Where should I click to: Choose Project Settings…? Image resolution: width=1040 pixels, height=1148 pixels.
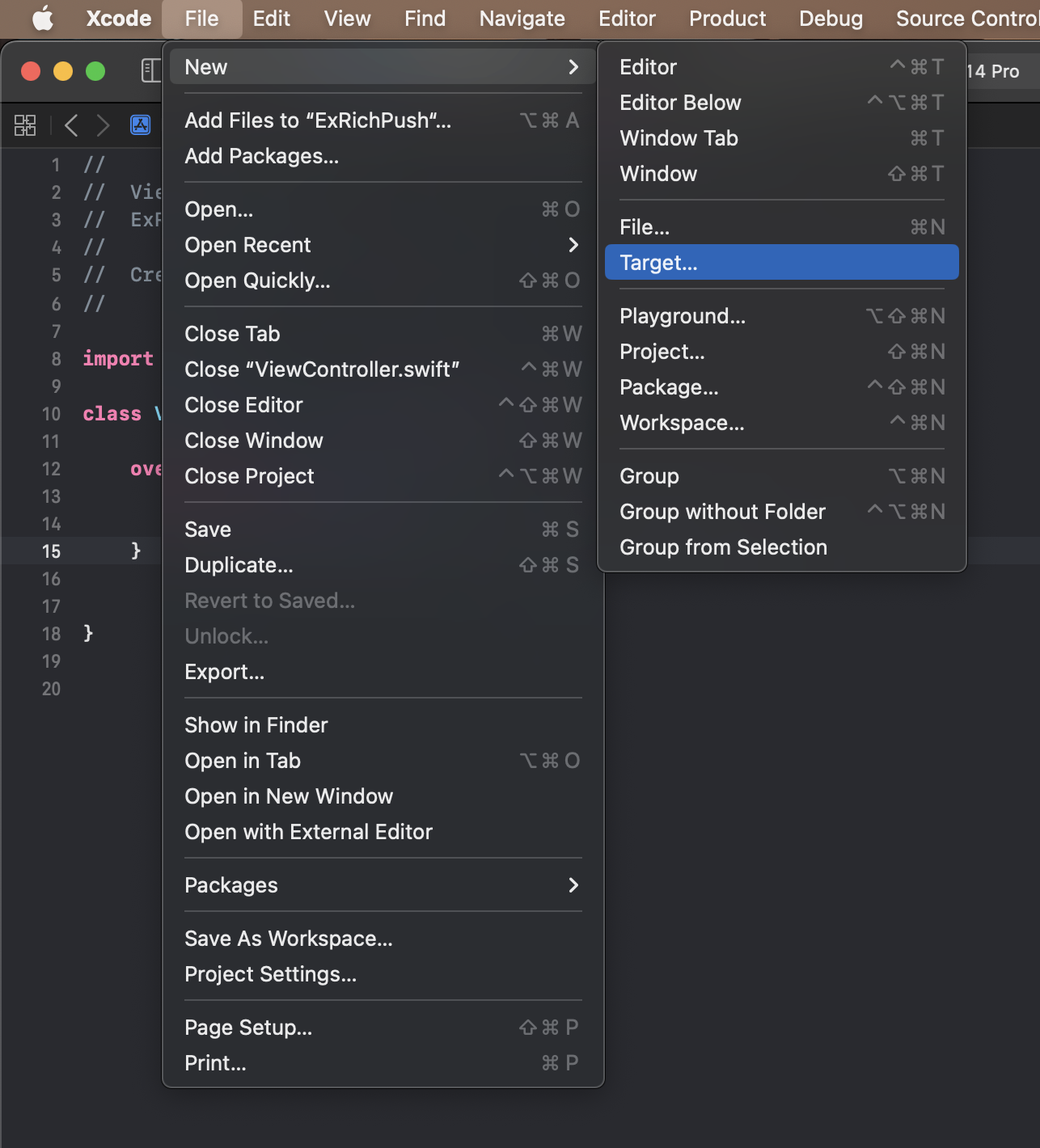pyautogui.click(x=383, y=974)
